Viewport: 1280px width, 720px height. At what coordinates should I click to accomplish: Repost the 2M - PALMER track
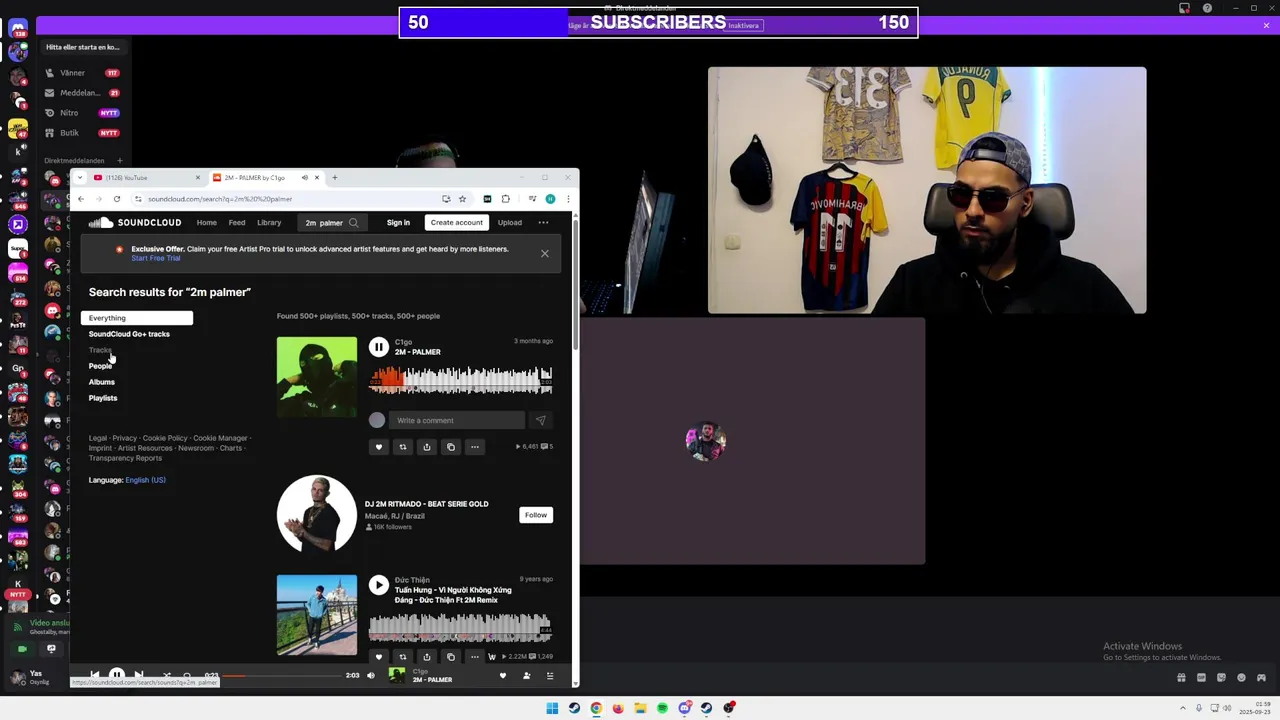pos(402,447)
